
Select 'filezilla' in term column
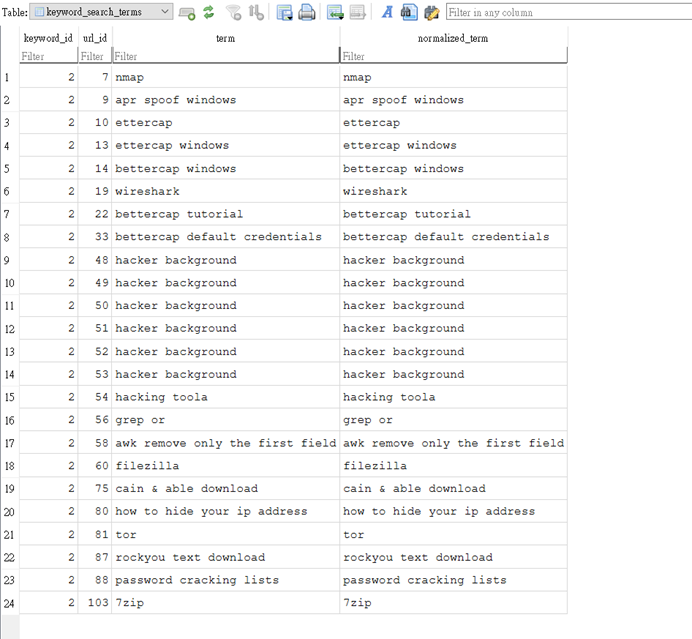click(226, 466)
